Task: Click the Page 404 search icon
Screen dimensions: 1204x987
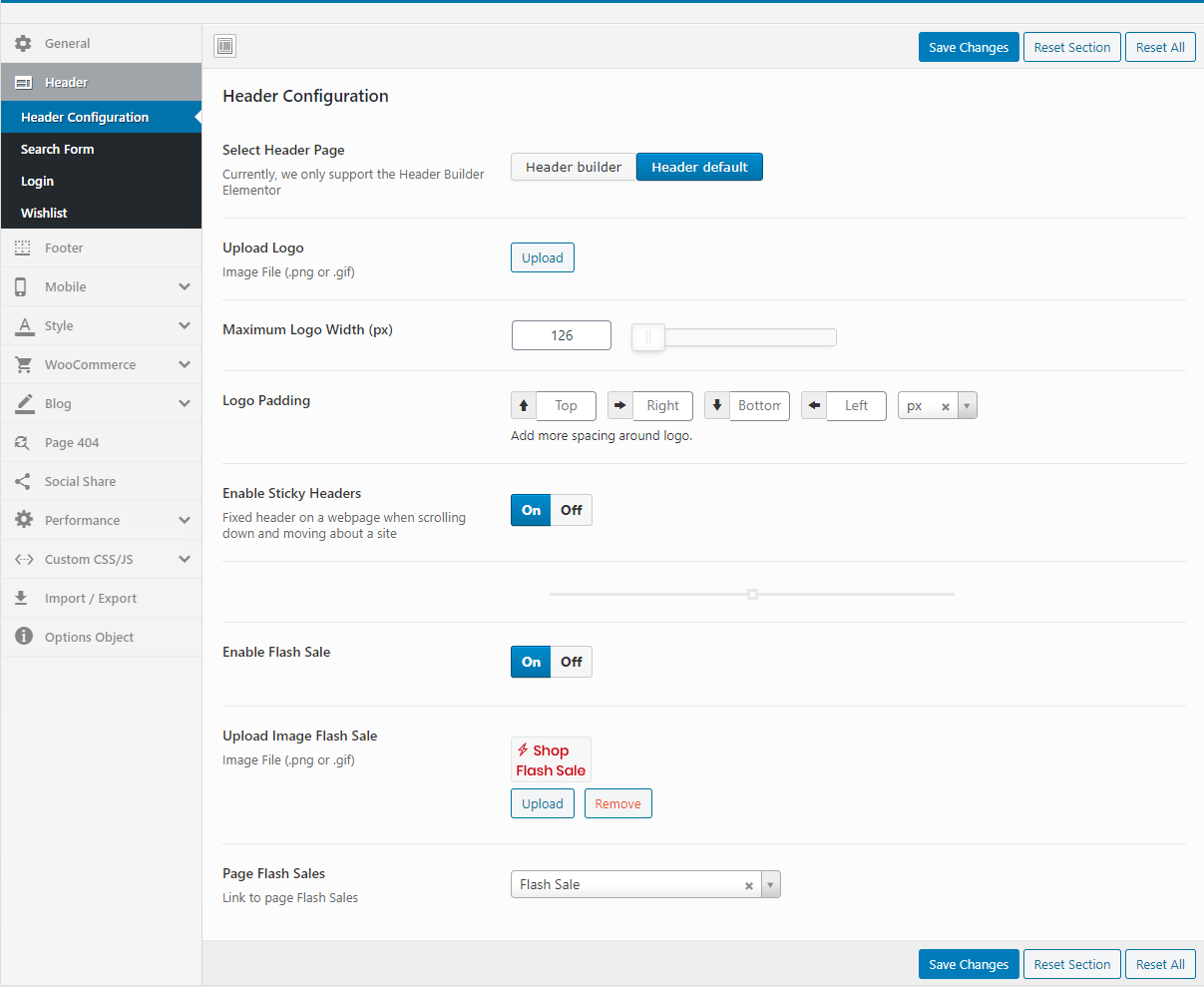Action: click(x=23, y=442)
